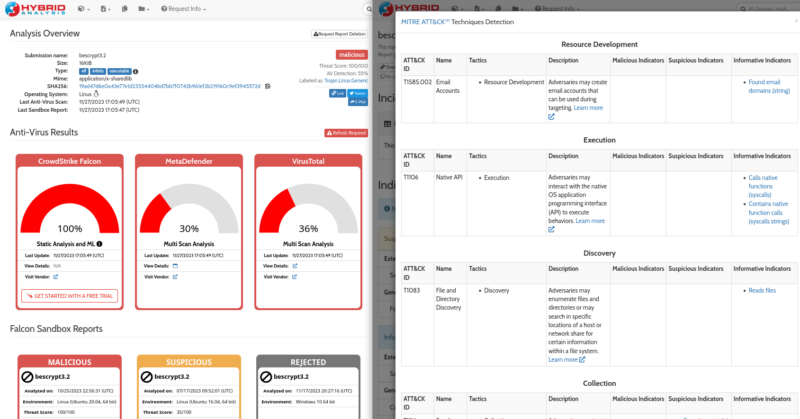Open the file submission dropdown in left navbar

click(x=105, y=9)
